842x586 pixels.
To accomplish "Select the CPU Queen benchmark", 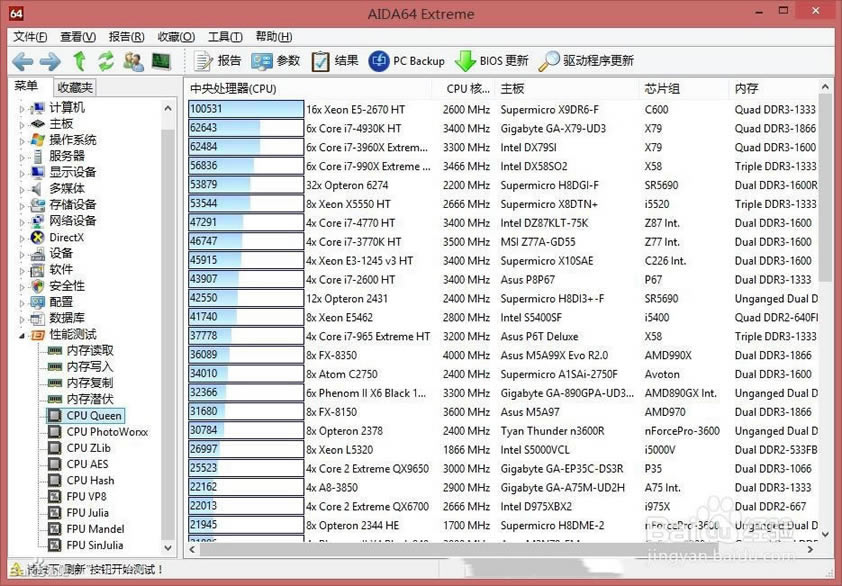I will pos(94,416).
